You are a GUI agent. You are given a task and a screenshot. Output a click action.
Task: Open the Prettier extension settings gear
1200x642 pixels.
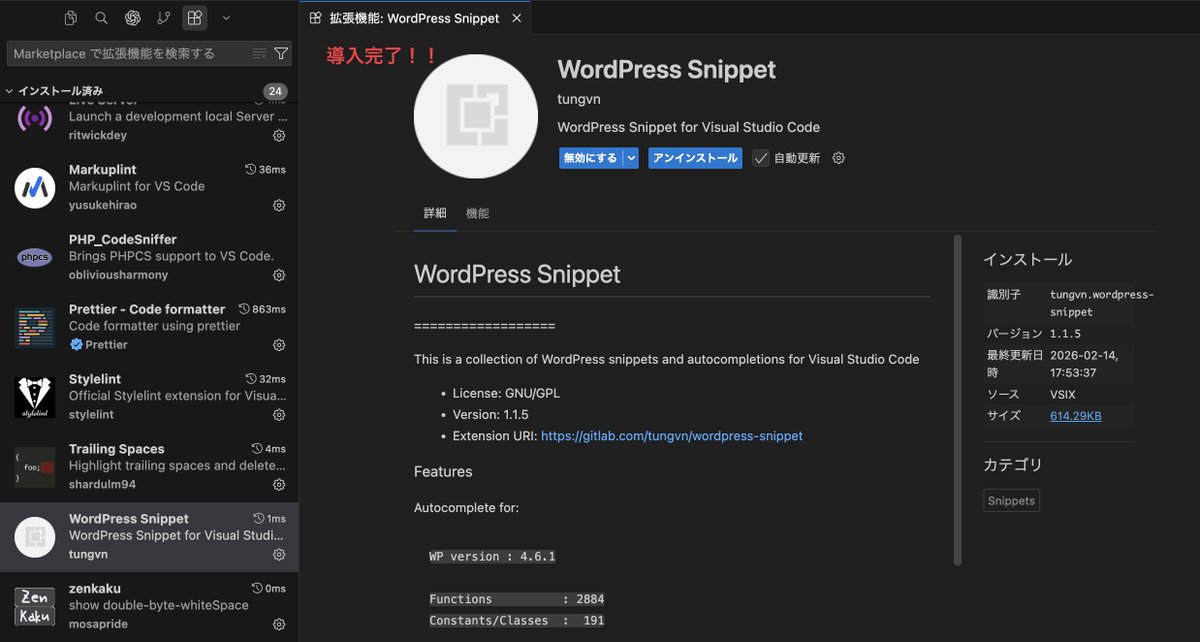pos(279,345)
